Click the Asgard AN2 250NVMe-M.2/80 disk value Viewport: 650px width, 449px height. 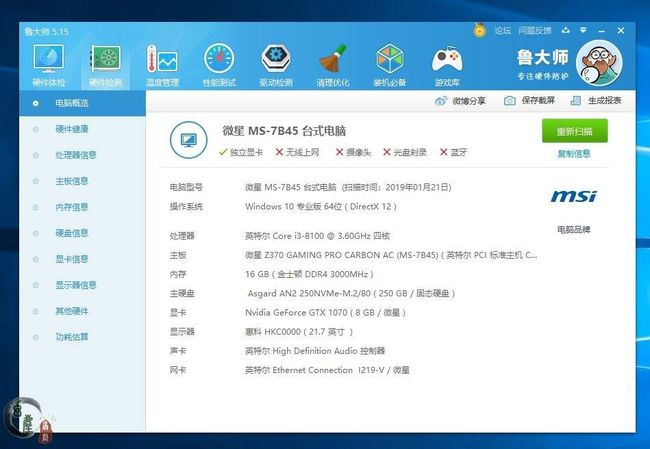pos(351,294)
